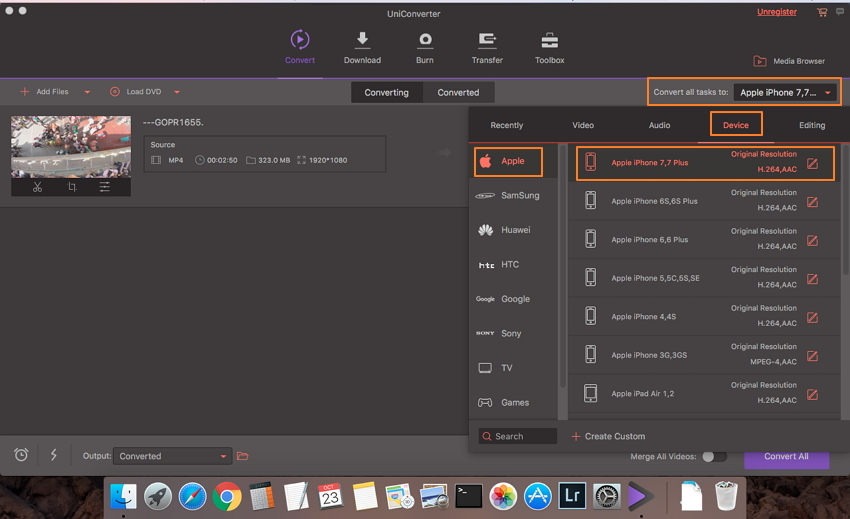
Task: Click Load DVD button
Action: pos(136,92)
